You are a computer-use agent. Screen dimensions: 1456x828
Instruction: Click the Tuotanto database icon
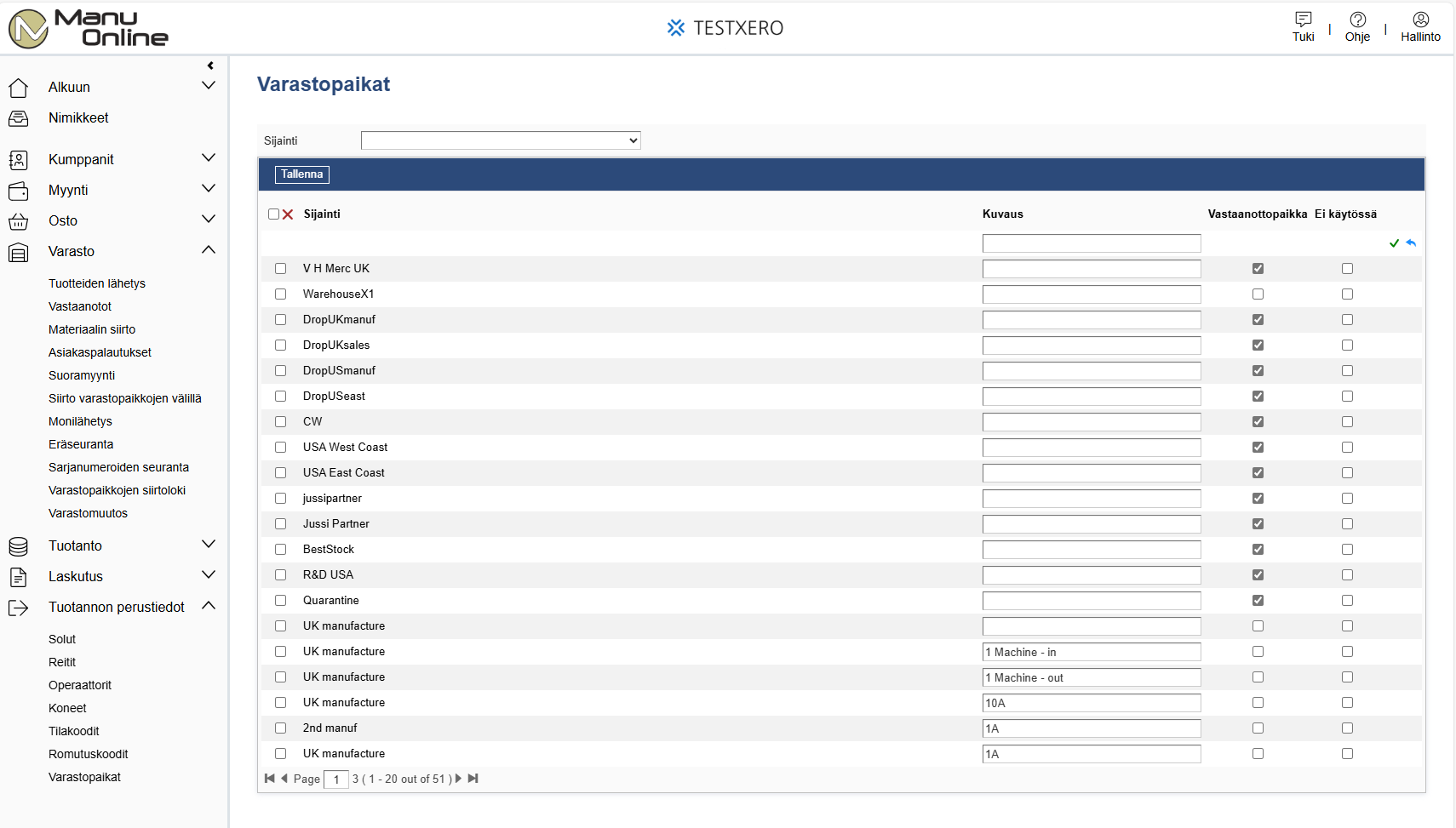[x=18, y=546]
